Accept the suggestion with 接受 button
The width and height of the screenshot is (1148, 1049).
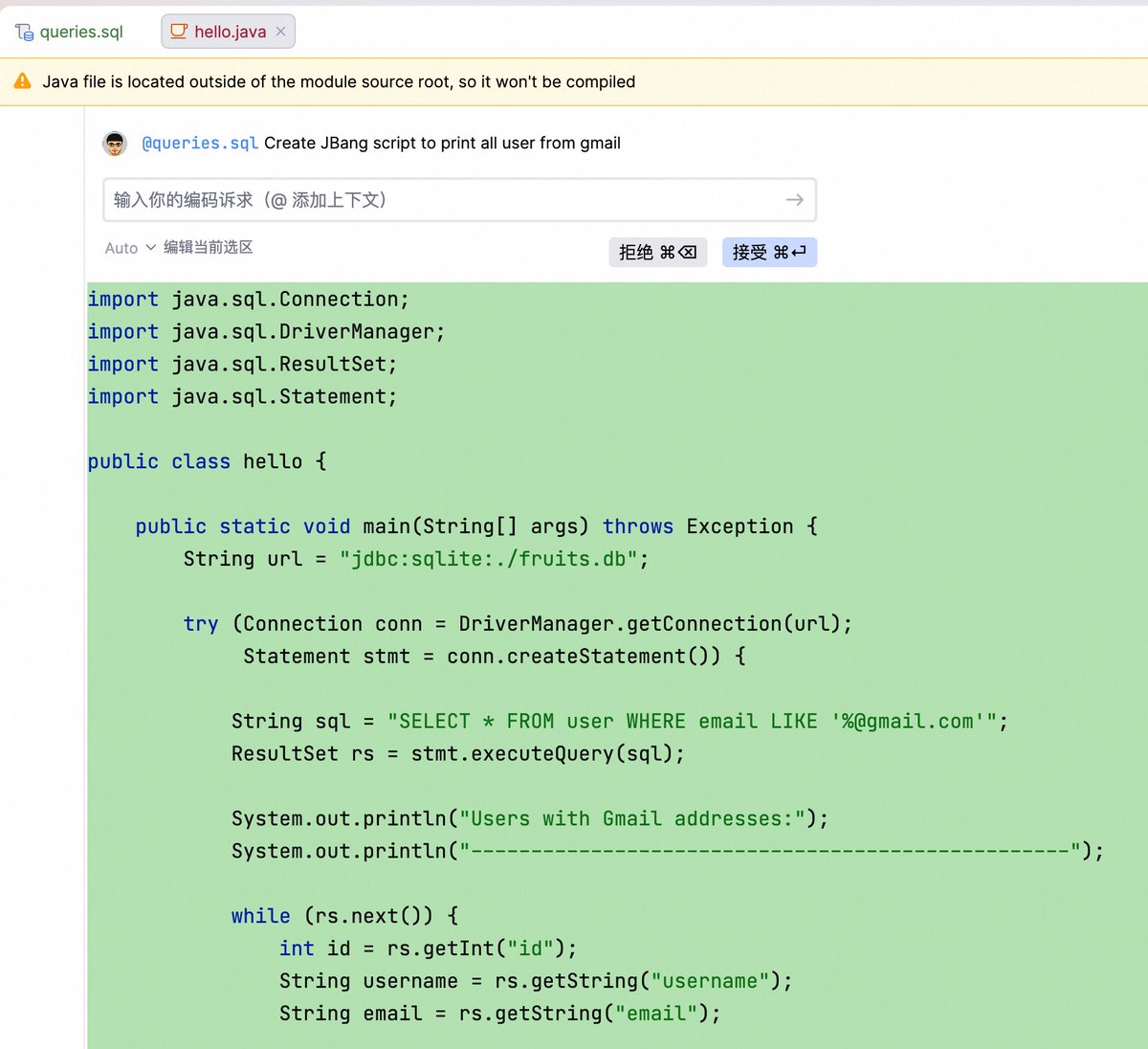coord(769,252)
